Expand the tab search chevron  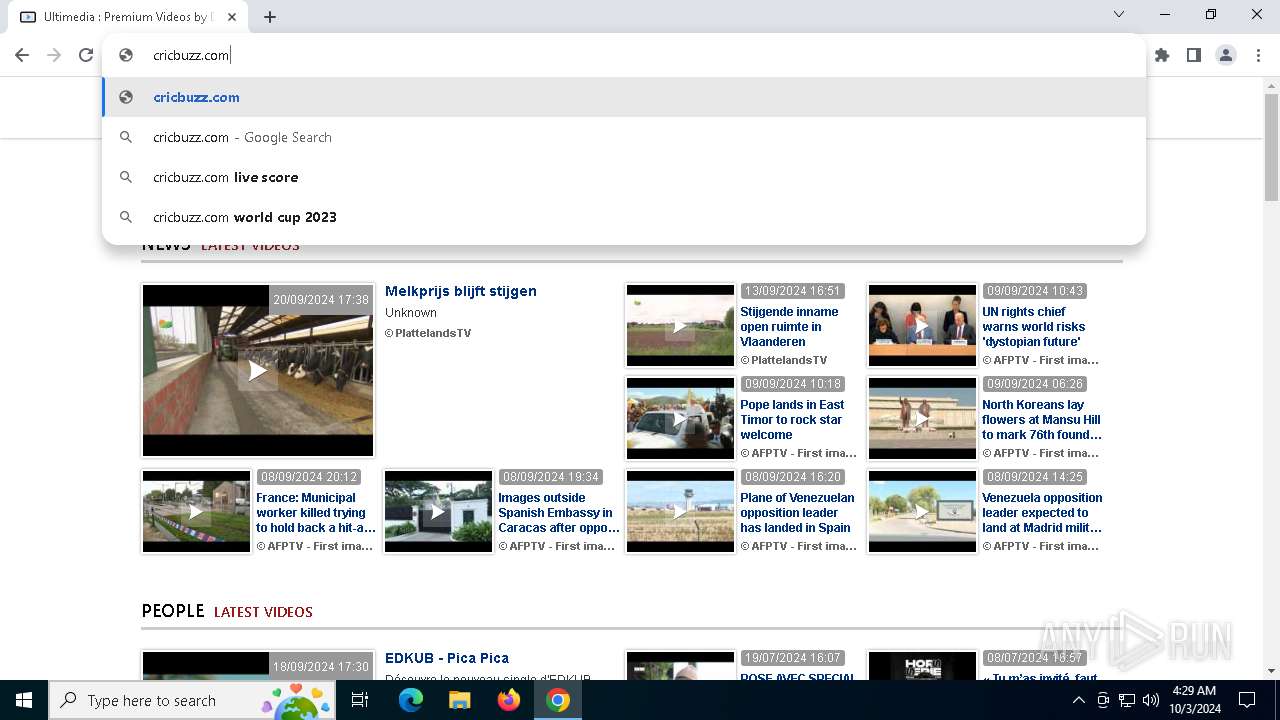point(1119,14)
